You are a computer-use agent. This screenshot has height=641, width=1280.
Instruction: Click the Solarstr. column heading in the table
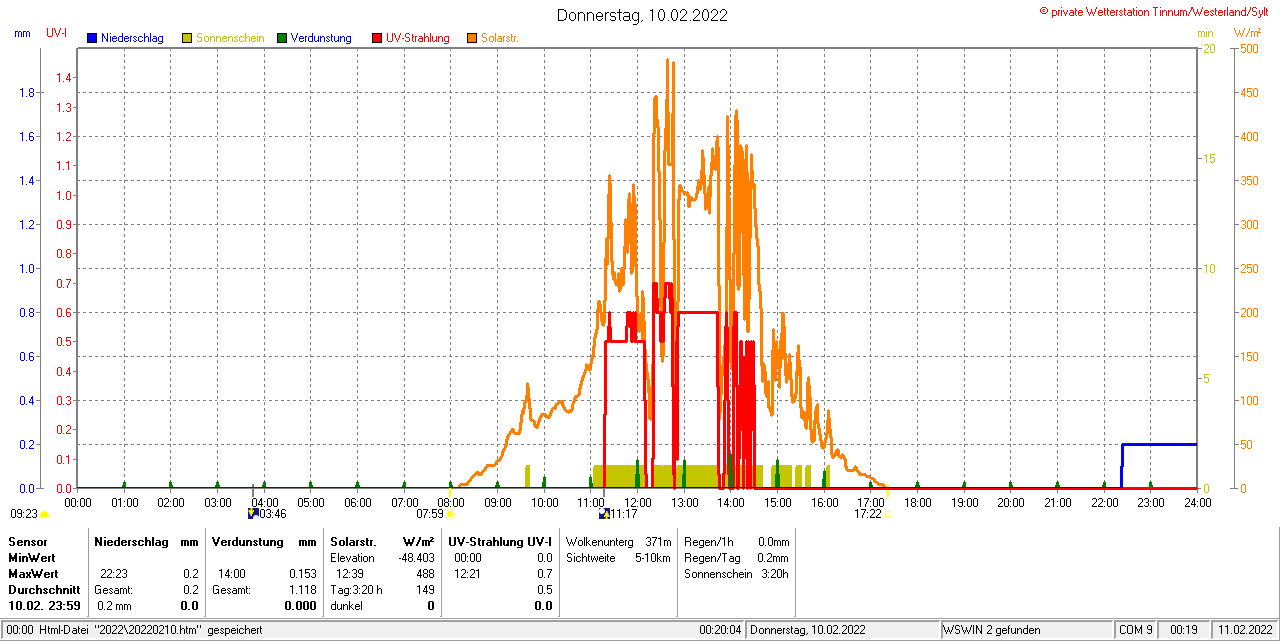coord(353,541)
